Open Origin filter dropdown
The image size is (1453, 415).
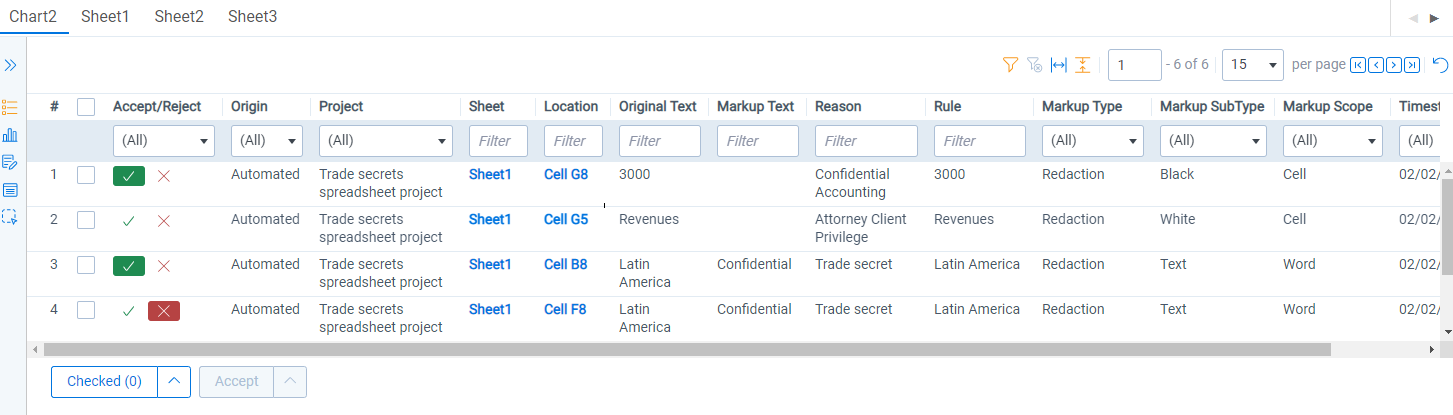[267, 141]
